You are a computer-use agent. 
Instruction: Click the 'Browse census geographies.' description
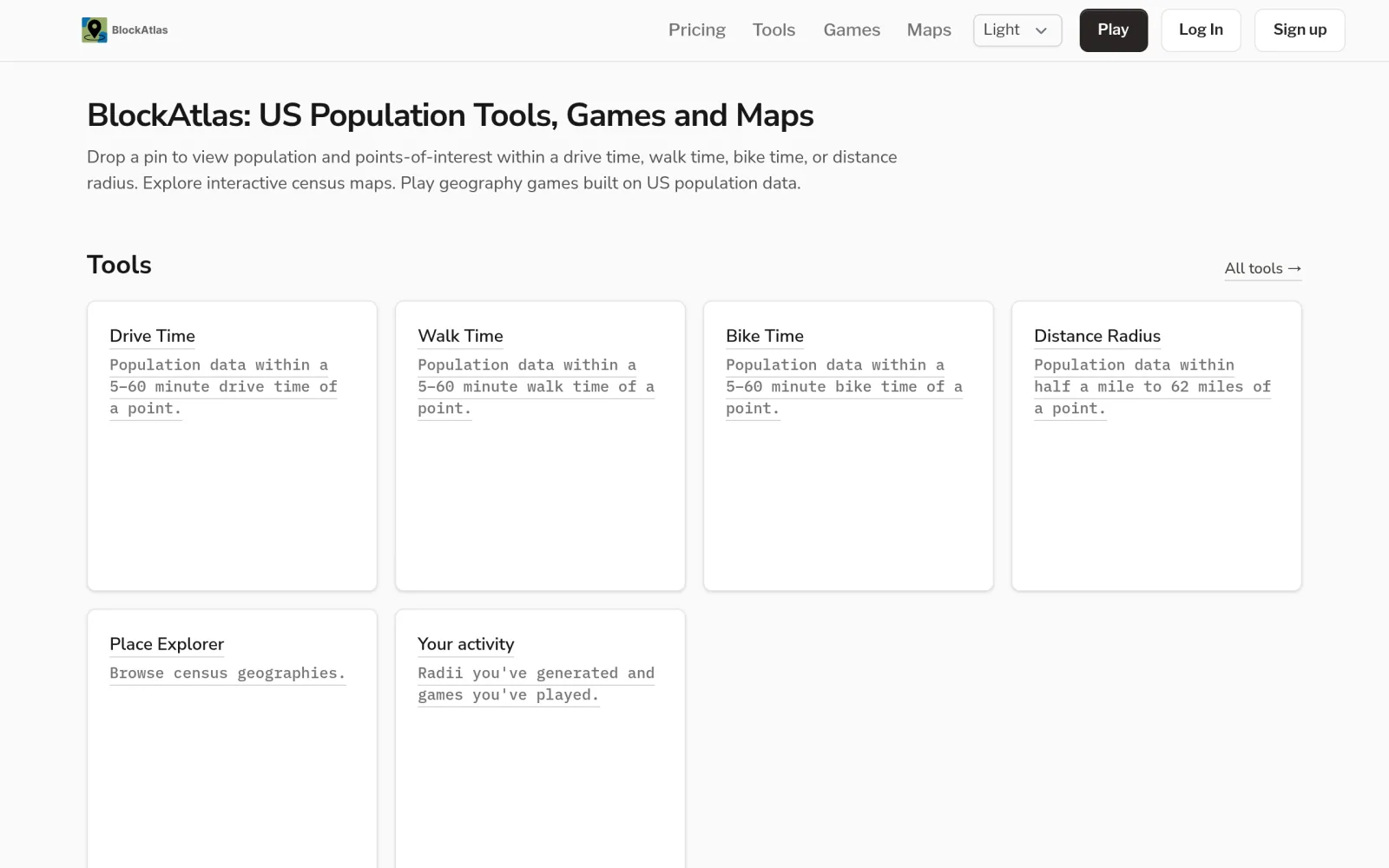pos(227,674)
